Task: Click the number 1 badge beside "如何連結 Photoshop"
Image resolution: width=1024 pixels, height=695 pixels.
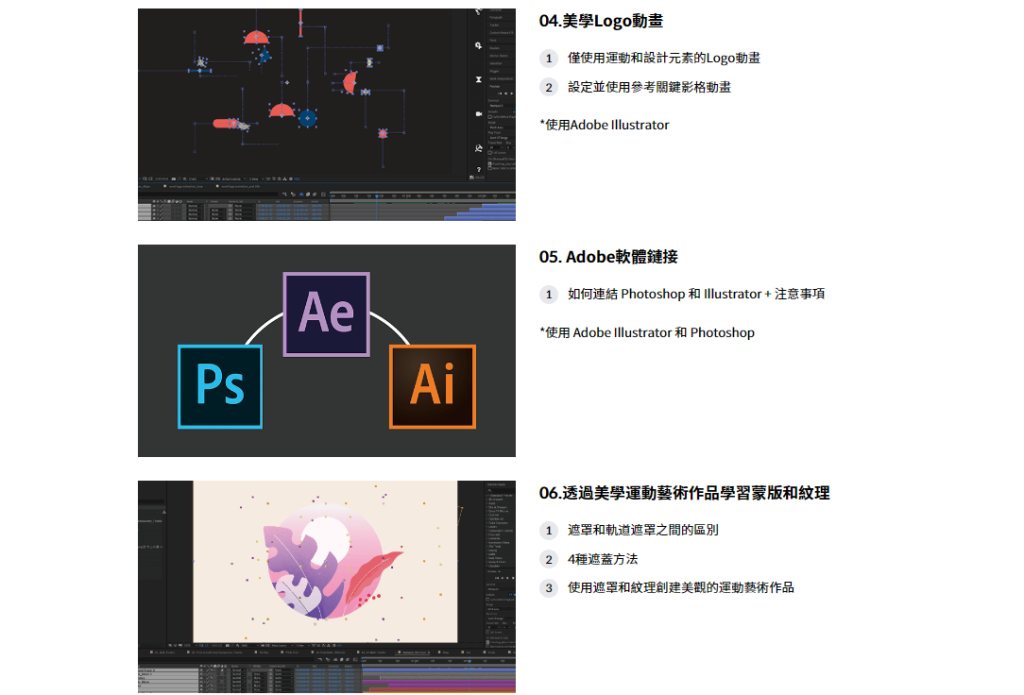Action: [549, 295]
